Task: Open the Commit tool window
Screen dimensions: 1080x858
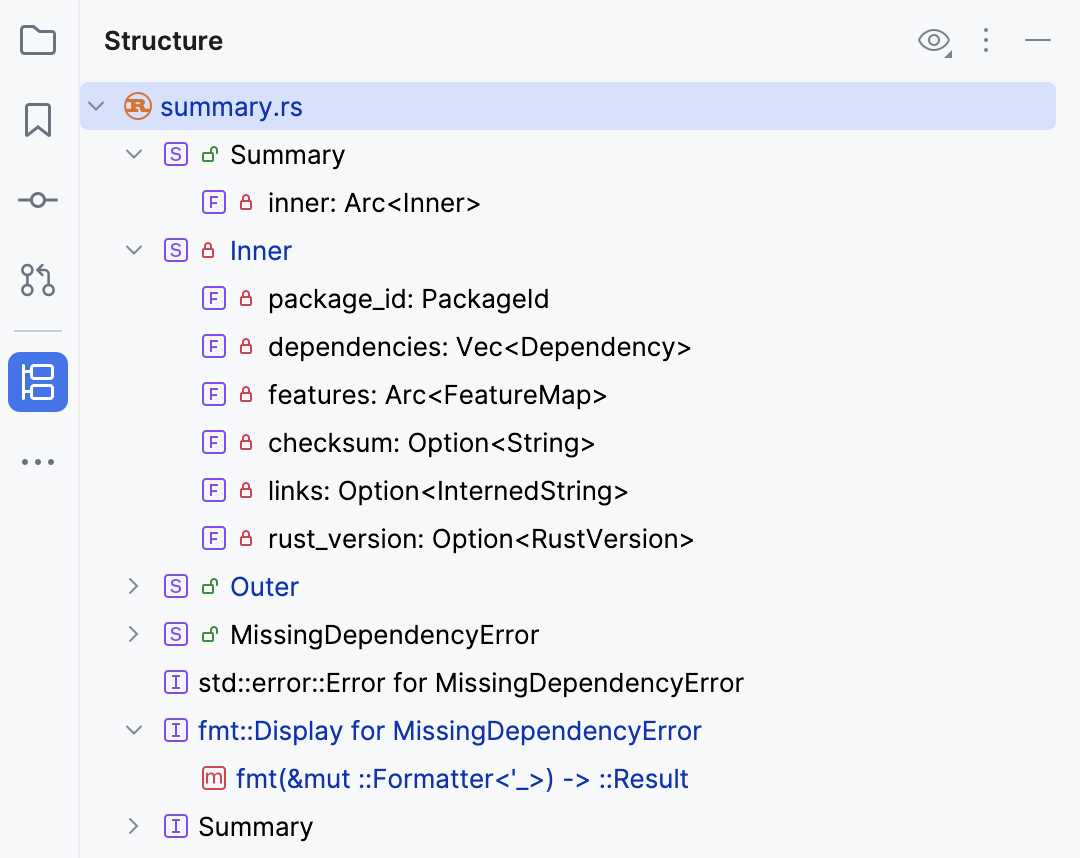Action: point(37,199)
